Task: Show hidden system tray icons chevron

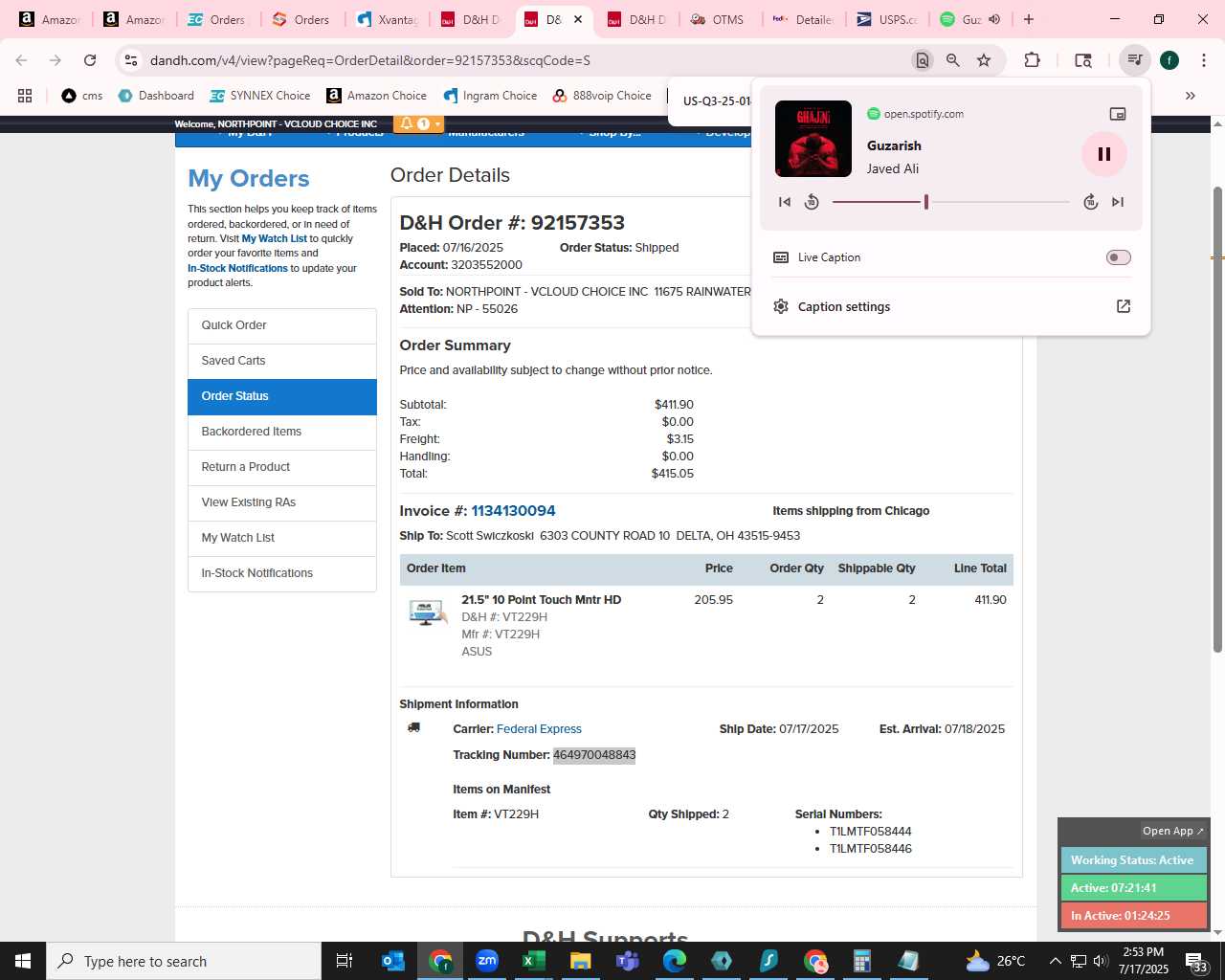Action: coord(1055,961)
